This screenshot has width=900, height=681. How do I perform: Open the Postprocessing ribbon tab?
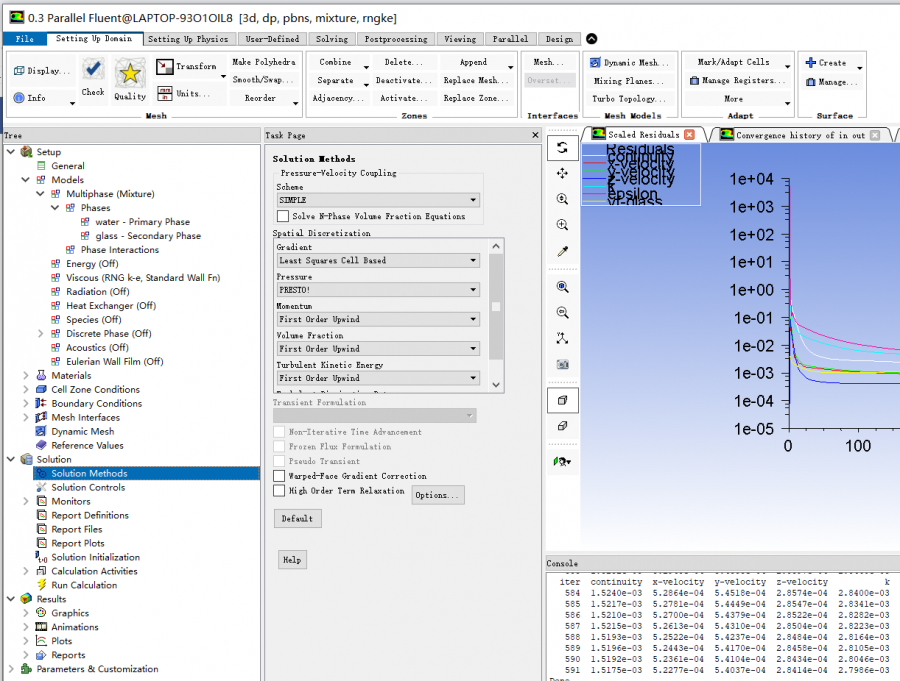coord(395,39)
